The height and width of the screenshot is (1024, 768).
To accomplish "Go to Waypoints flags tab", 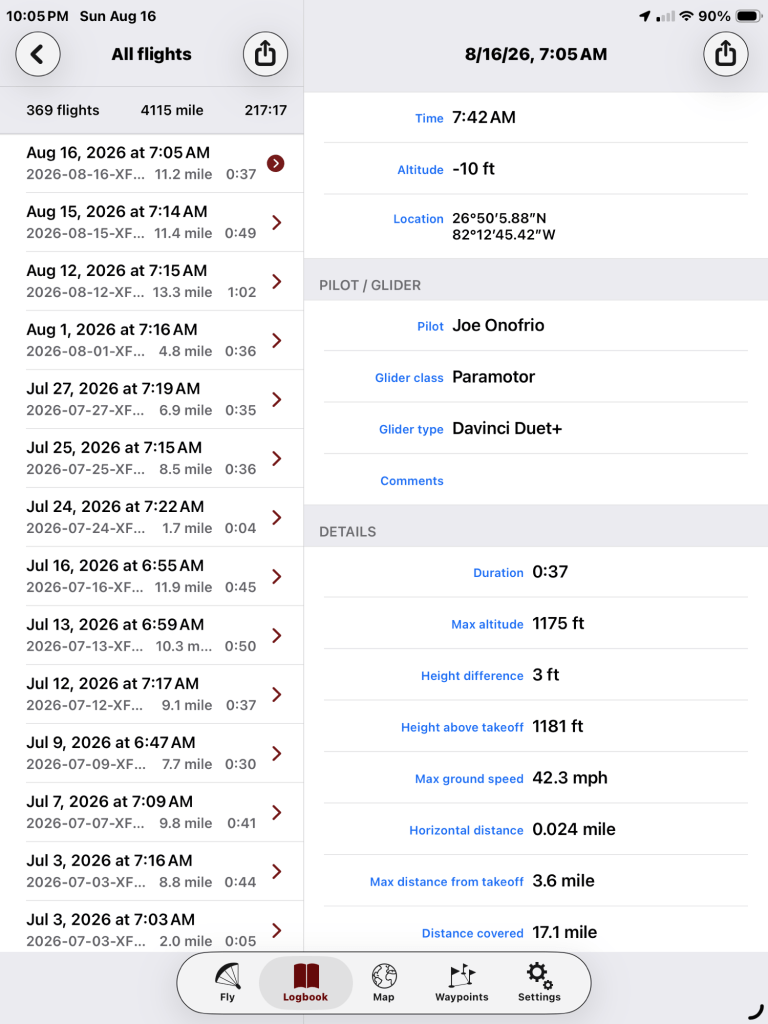I will [x=462, y=982].
